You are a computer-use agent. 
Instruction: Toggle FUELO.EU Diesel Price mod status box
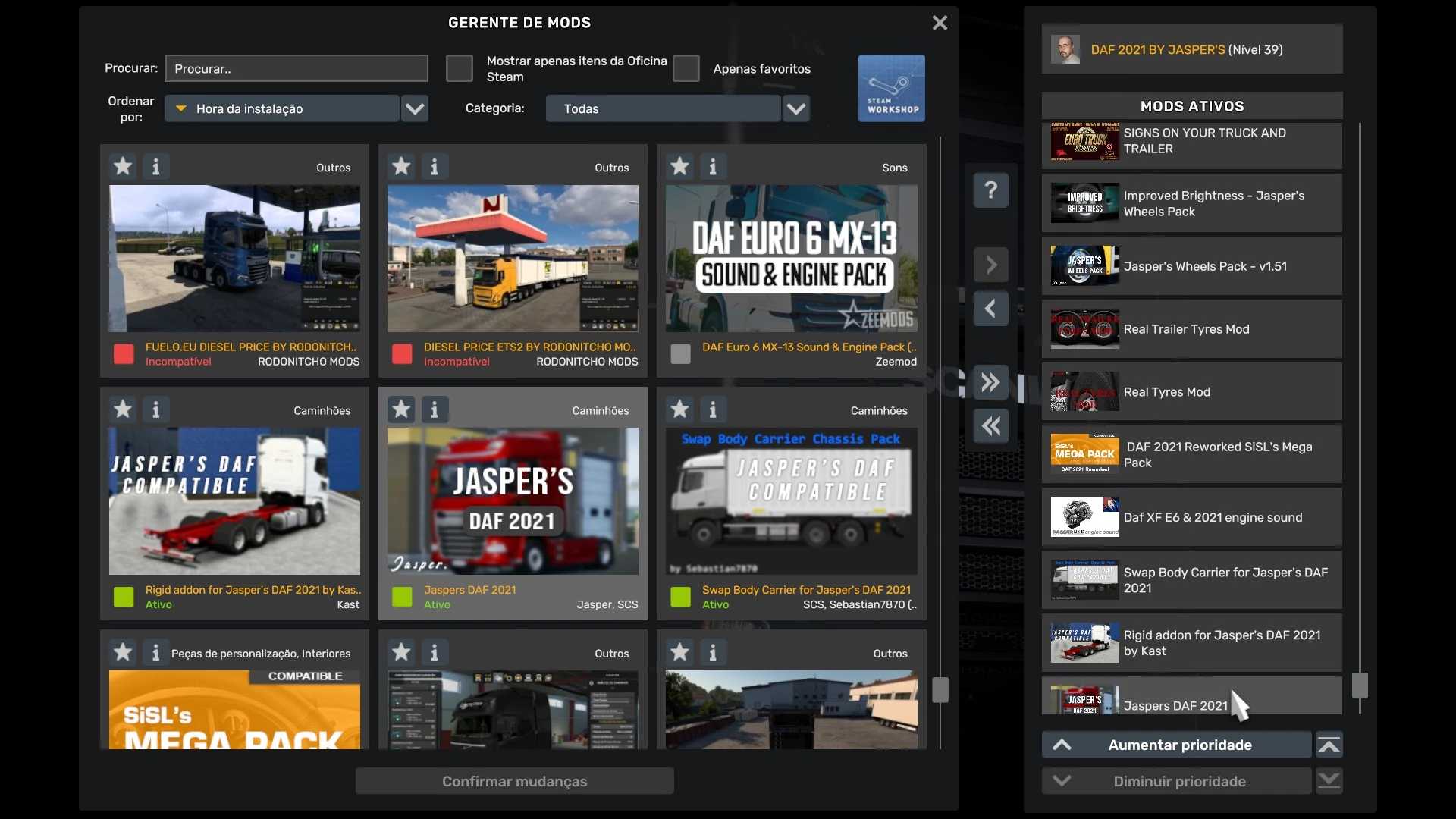[x=124, y=354]
